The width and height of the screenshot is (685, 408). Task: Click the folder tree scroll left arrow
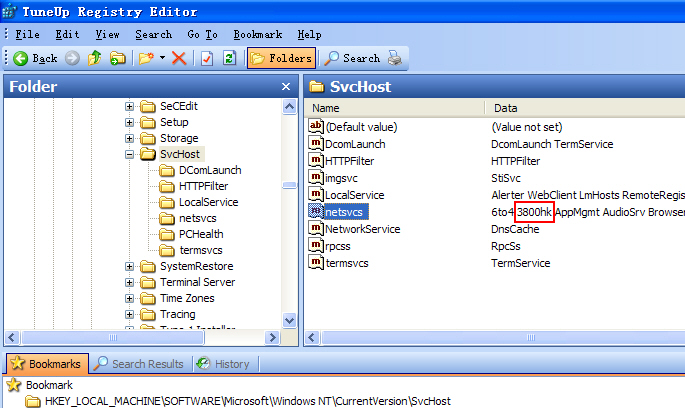[12, 337]
